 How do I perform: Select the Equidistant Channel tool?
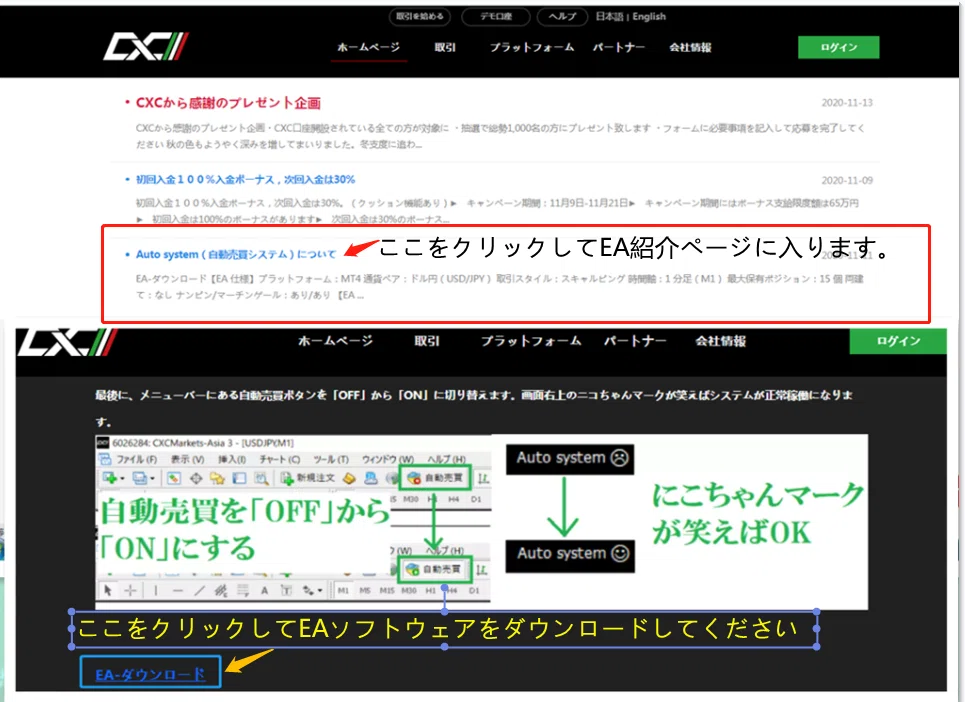[x=220, y=591]
